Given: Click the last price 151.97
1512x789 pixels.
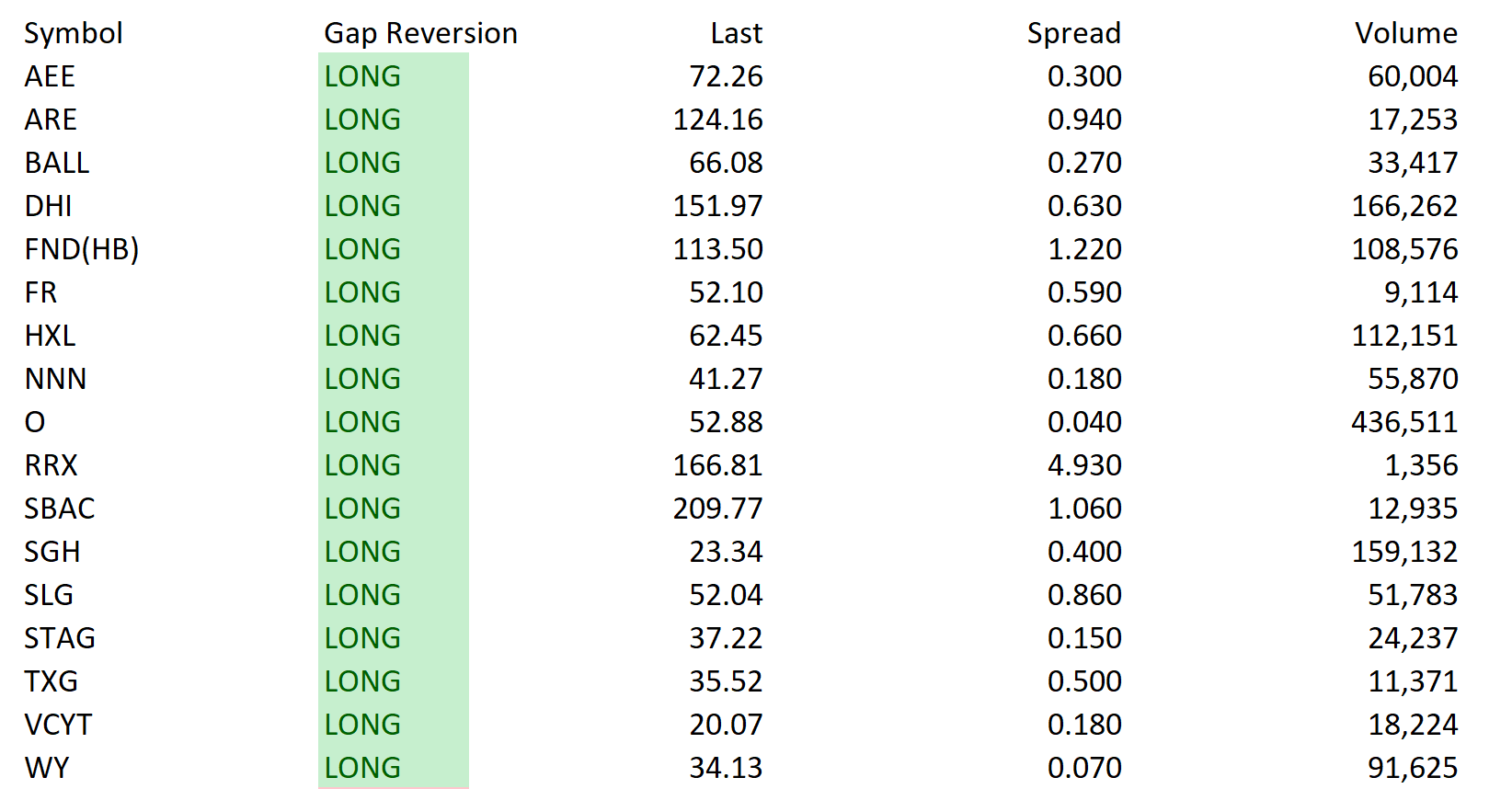Looking at the screenshot, I should (717, 206).
